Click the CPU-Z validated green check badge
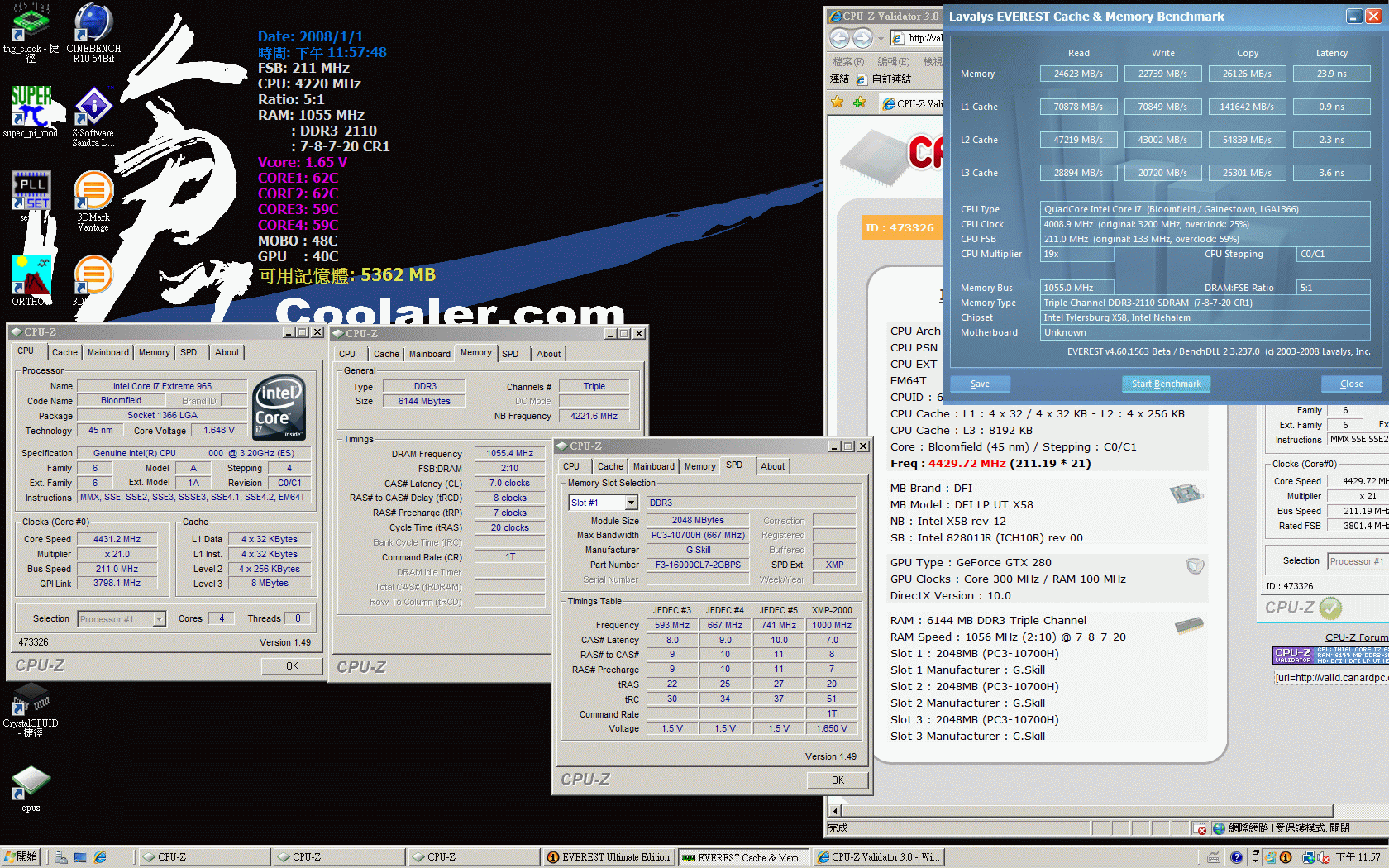 pyautogui.click(x=1330, y=608)
